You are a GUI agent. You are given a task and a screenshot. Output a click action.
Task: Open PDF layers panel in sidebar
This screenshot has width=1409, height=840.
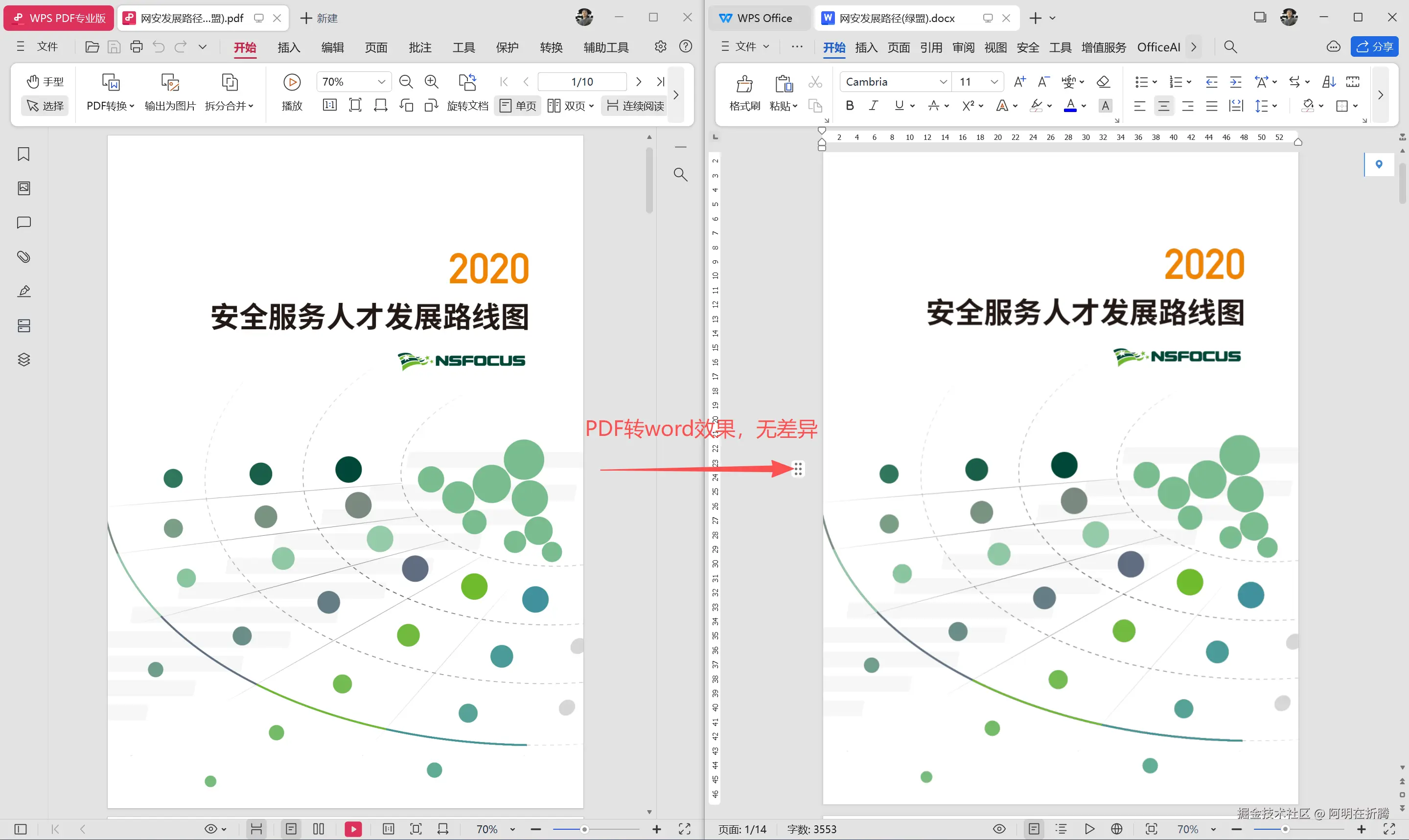pos(24,360)
